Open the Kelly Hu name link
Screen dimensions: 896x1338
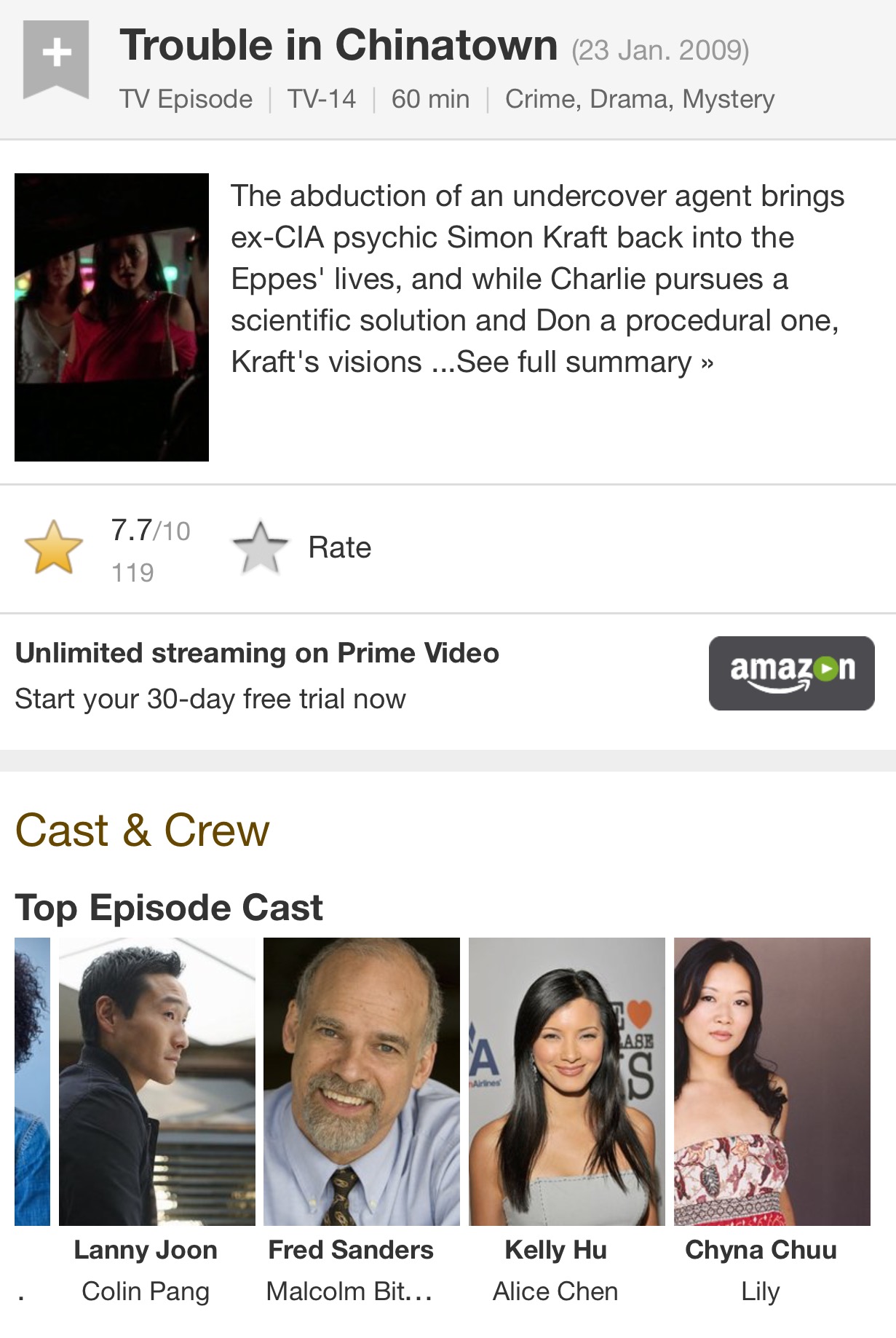tap(555, 1250)
